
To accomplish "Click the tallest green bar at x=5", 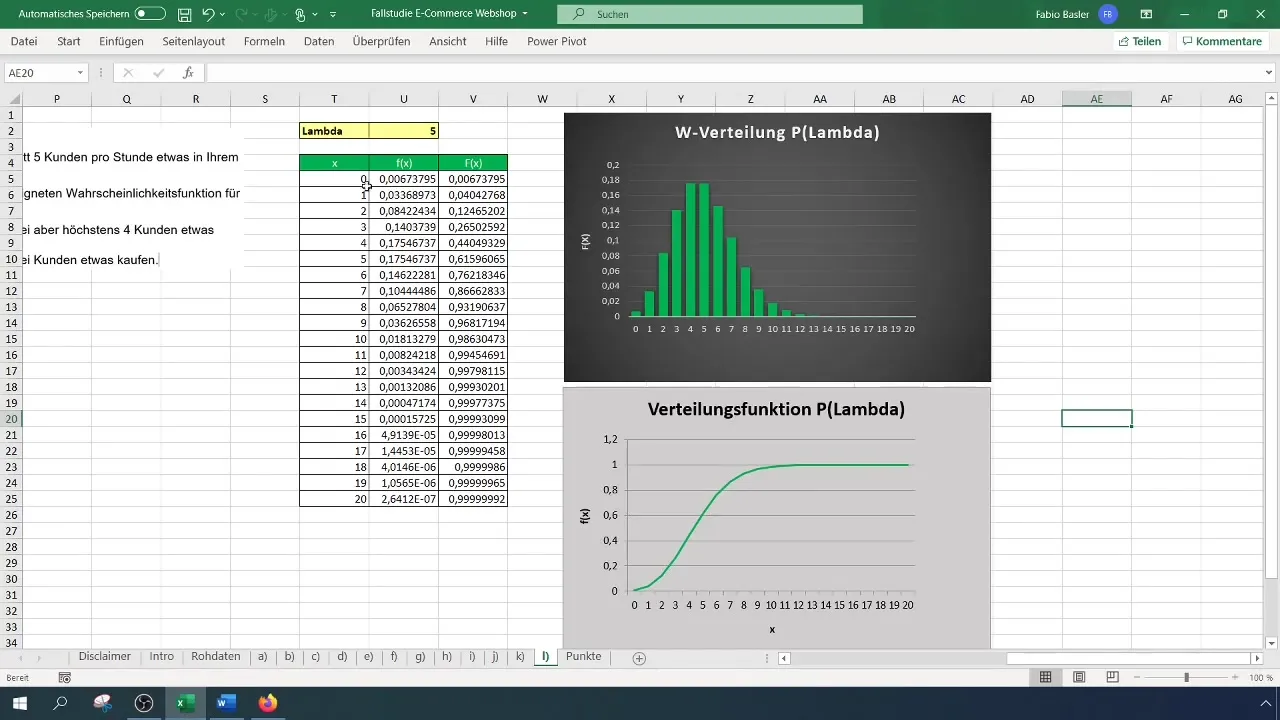I will click(x=704, y=250).
